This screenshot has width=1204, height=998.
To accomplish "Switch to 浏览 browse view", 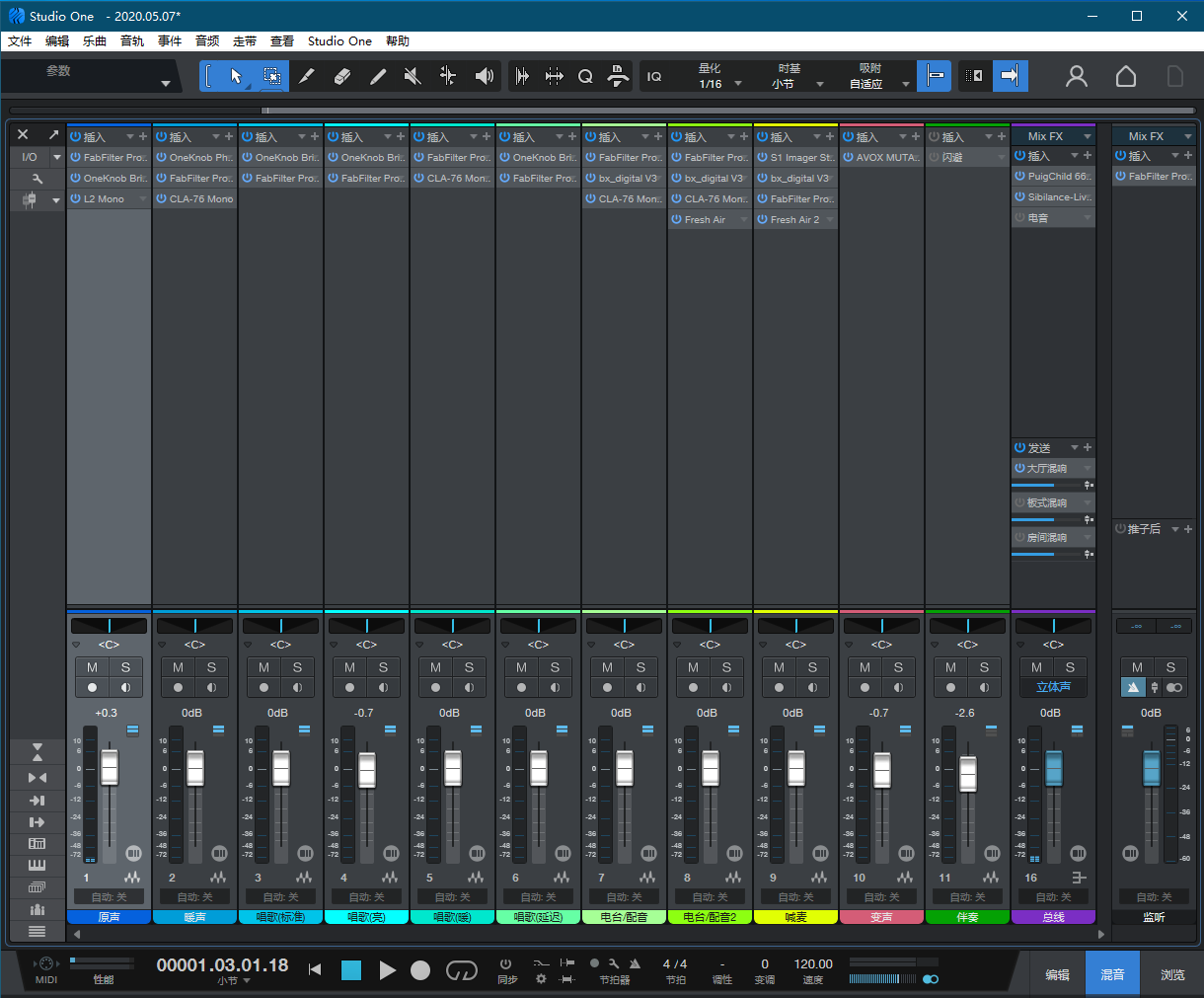I will point(1172,974).
